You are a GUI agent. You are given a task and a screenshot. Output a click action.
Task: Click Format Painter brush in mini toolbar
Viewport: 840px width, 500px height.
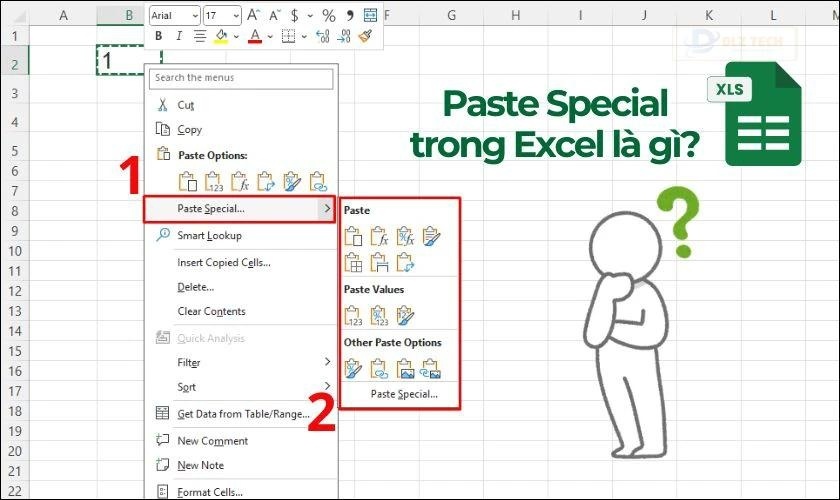[x=366, y=36]
